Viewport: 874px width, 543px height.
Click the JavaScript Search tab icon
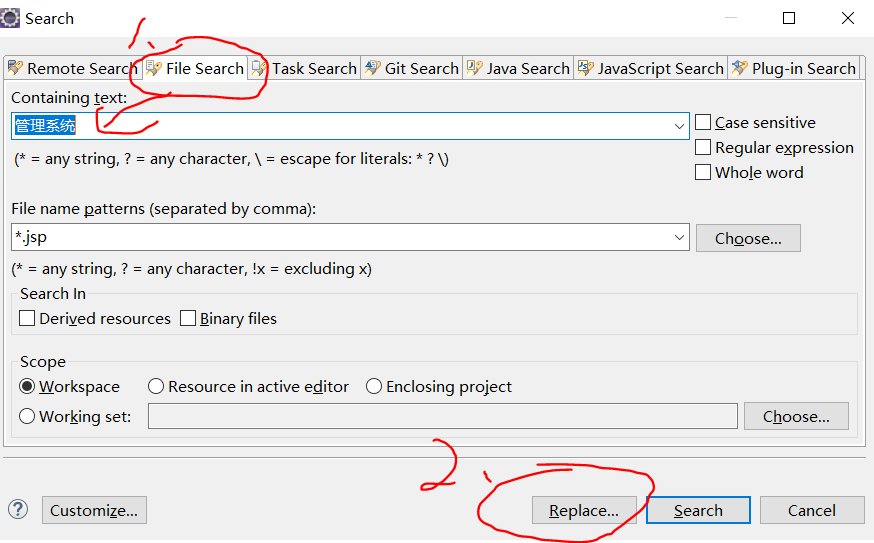[x=585, y=68]
